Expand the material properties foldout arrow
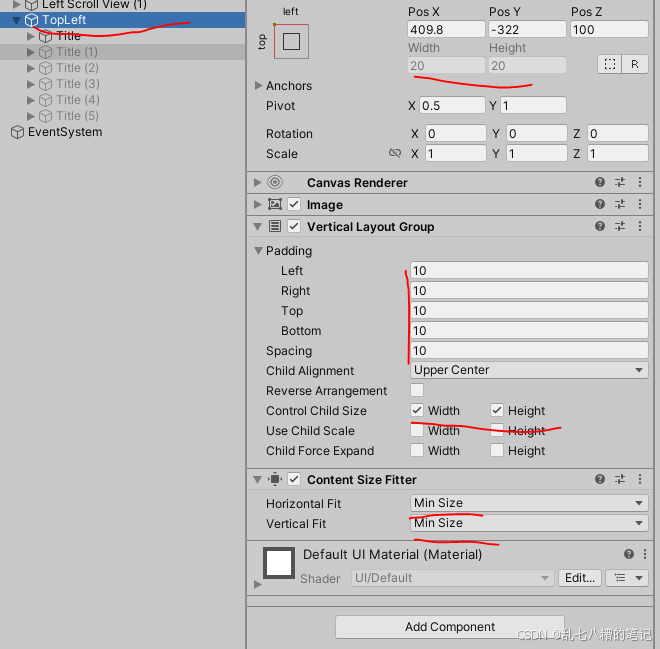660x649 pixels. [x=258, y=584]
